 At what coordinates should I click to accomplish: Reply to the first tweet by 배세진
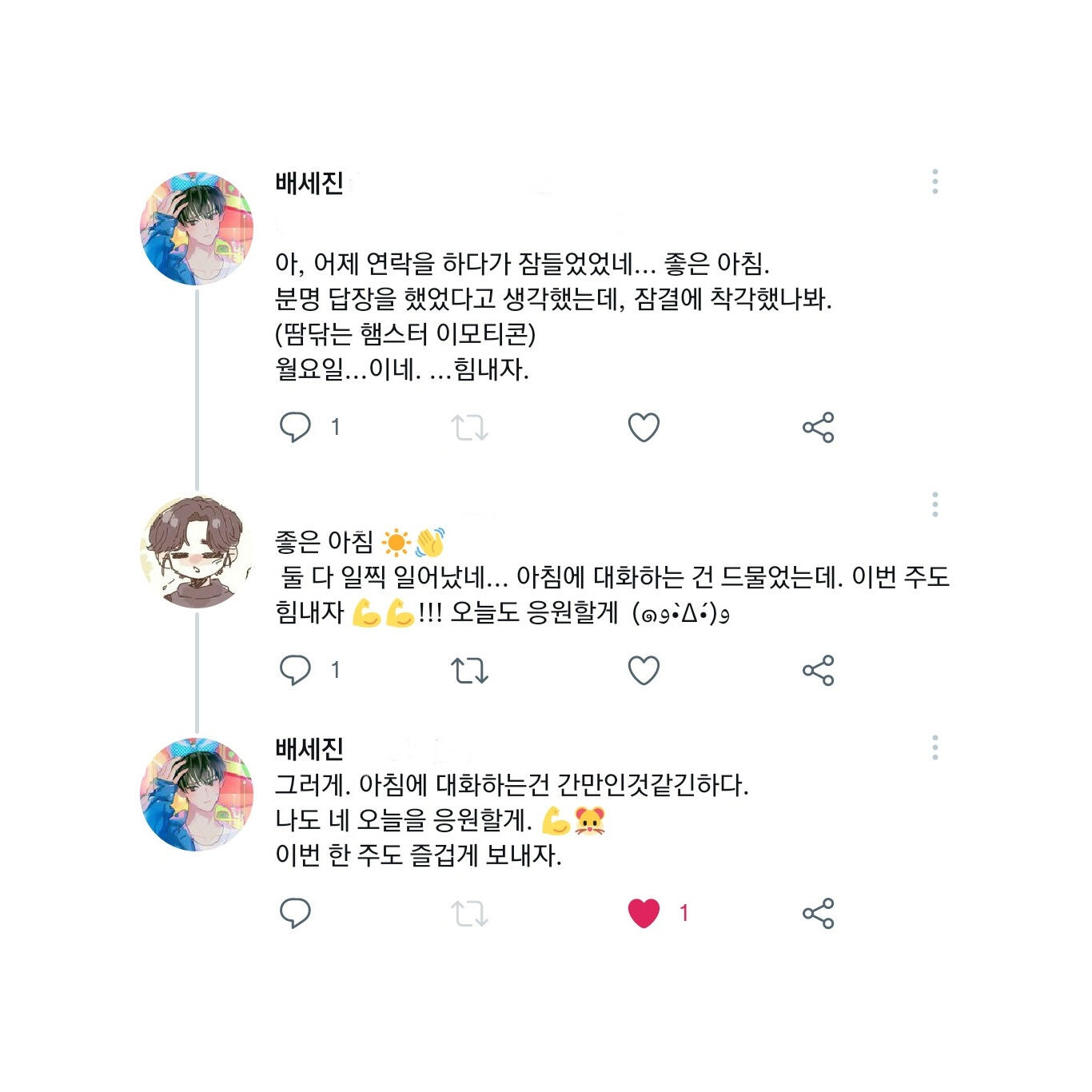(x=295, y=427)
